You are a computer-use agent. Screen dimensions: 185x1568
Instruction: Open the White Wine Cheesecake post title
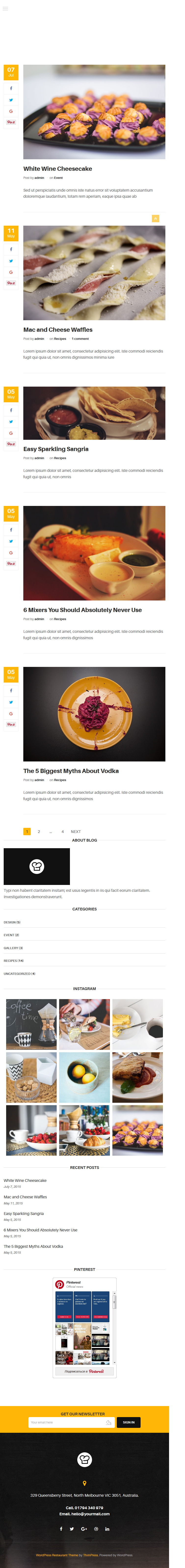(58, 169)
